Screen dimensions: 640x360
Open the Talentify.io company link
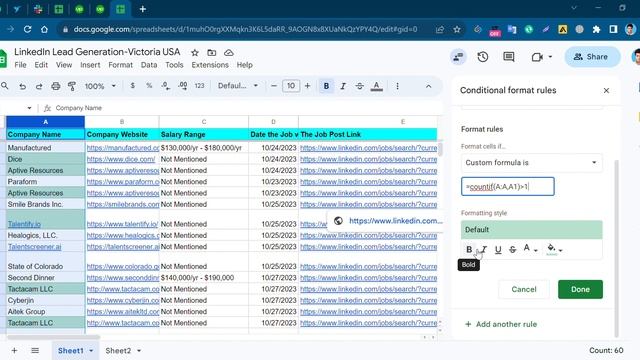click(x=24, y=224)
